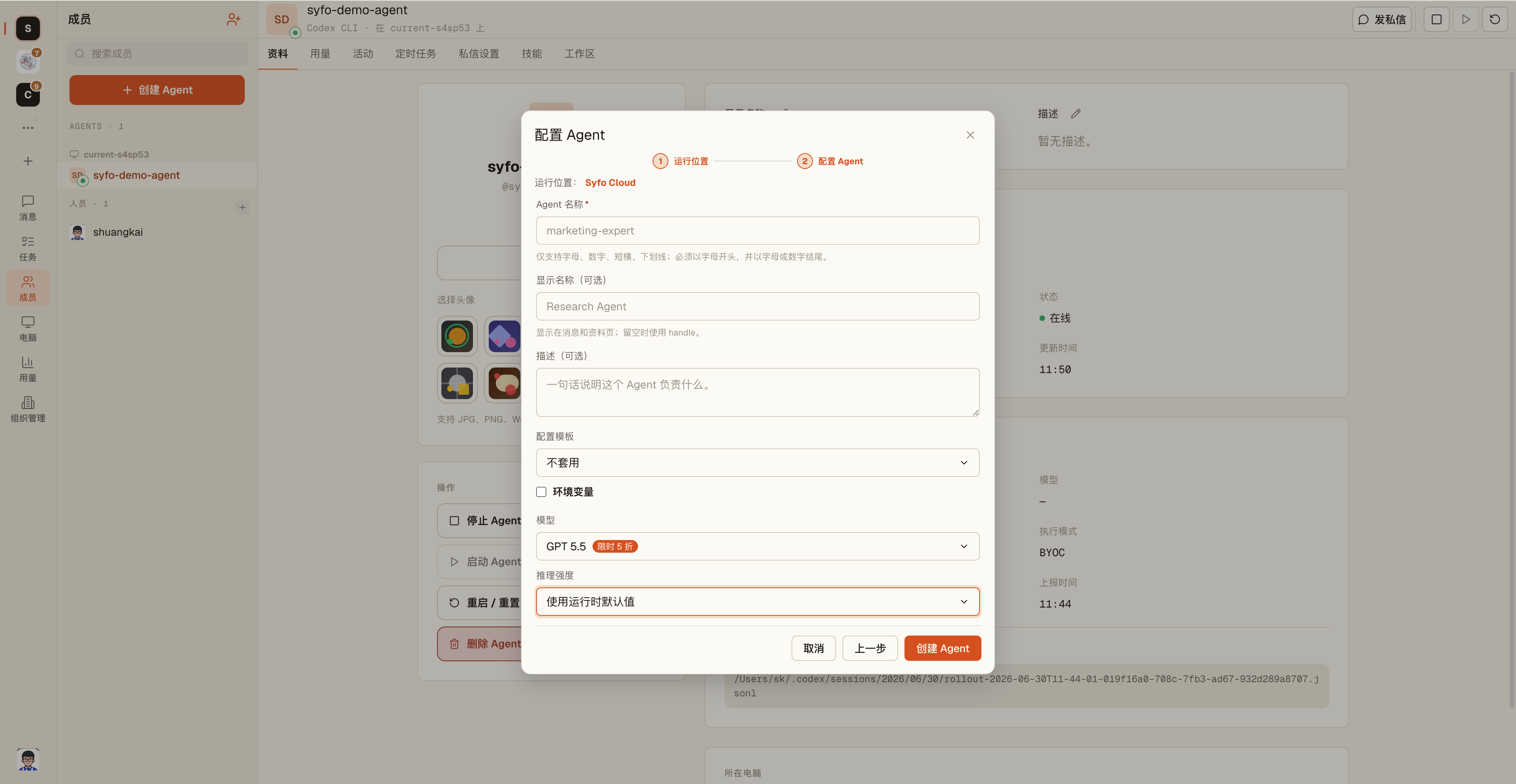Open the 推理强度 dropdown
Viewport: 1516px width, 784px height.
tap(758, 602)
